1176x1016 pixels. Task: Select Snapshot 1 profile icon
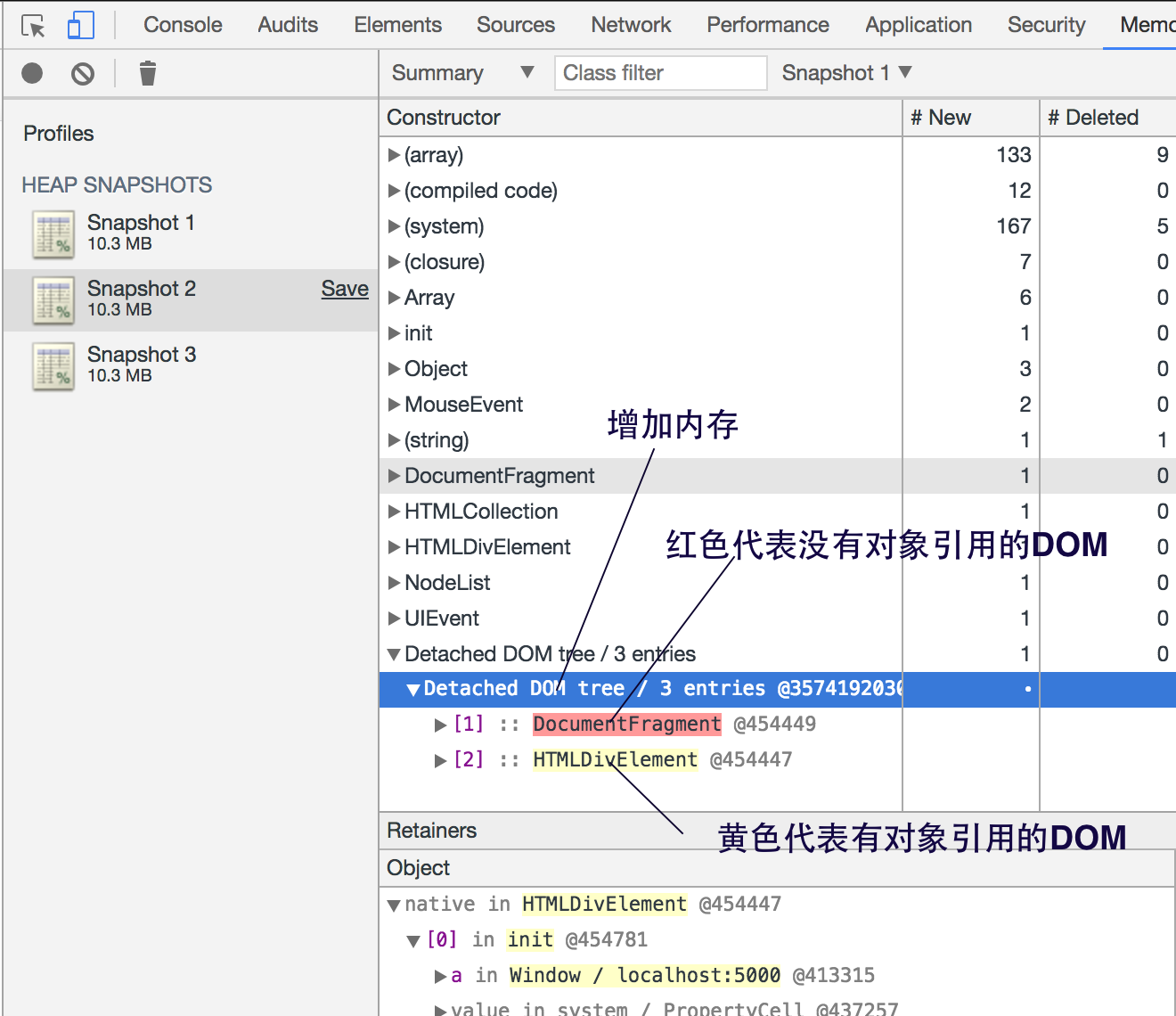(53, 234)
